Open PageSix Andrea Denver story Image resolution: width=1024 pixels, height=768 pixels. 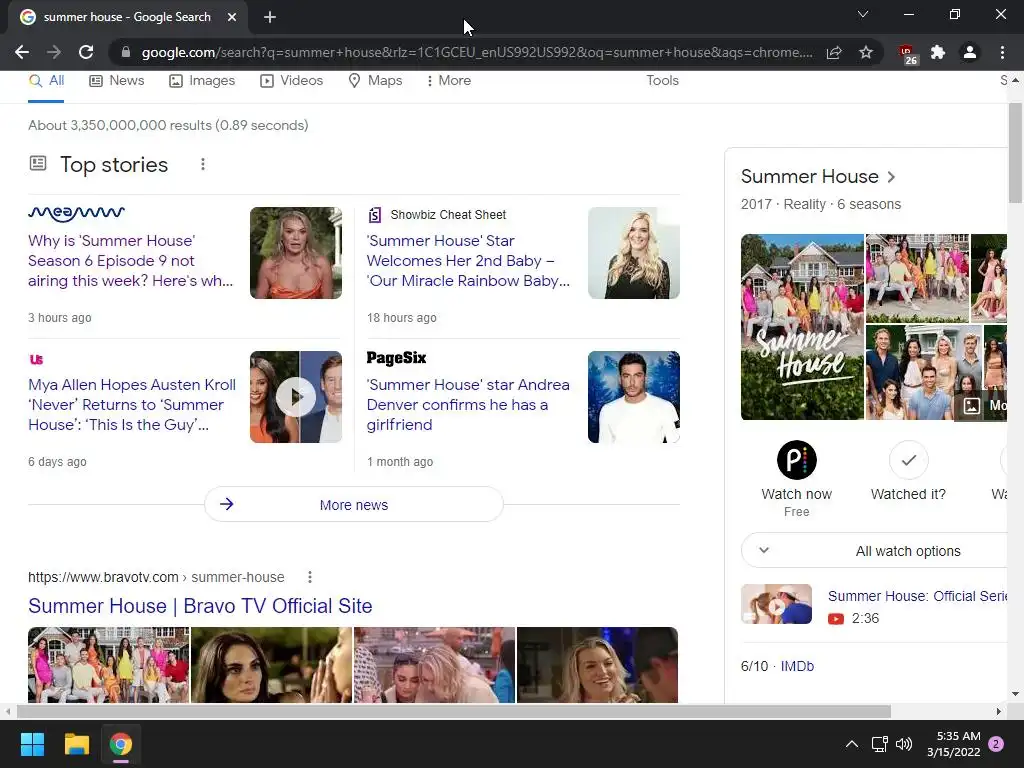[468, 405]
